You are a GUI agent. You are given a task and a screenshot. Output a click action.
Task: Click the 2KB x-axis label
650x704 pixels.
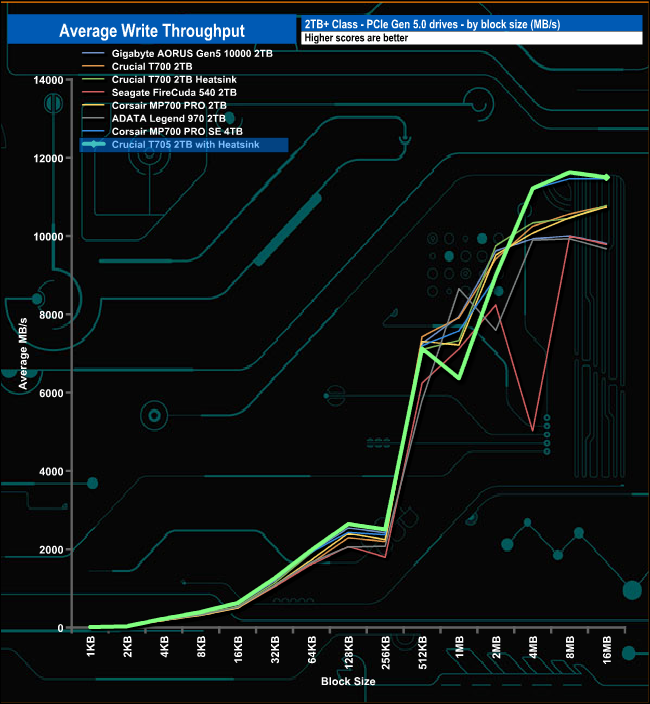(x=128, y=647)
